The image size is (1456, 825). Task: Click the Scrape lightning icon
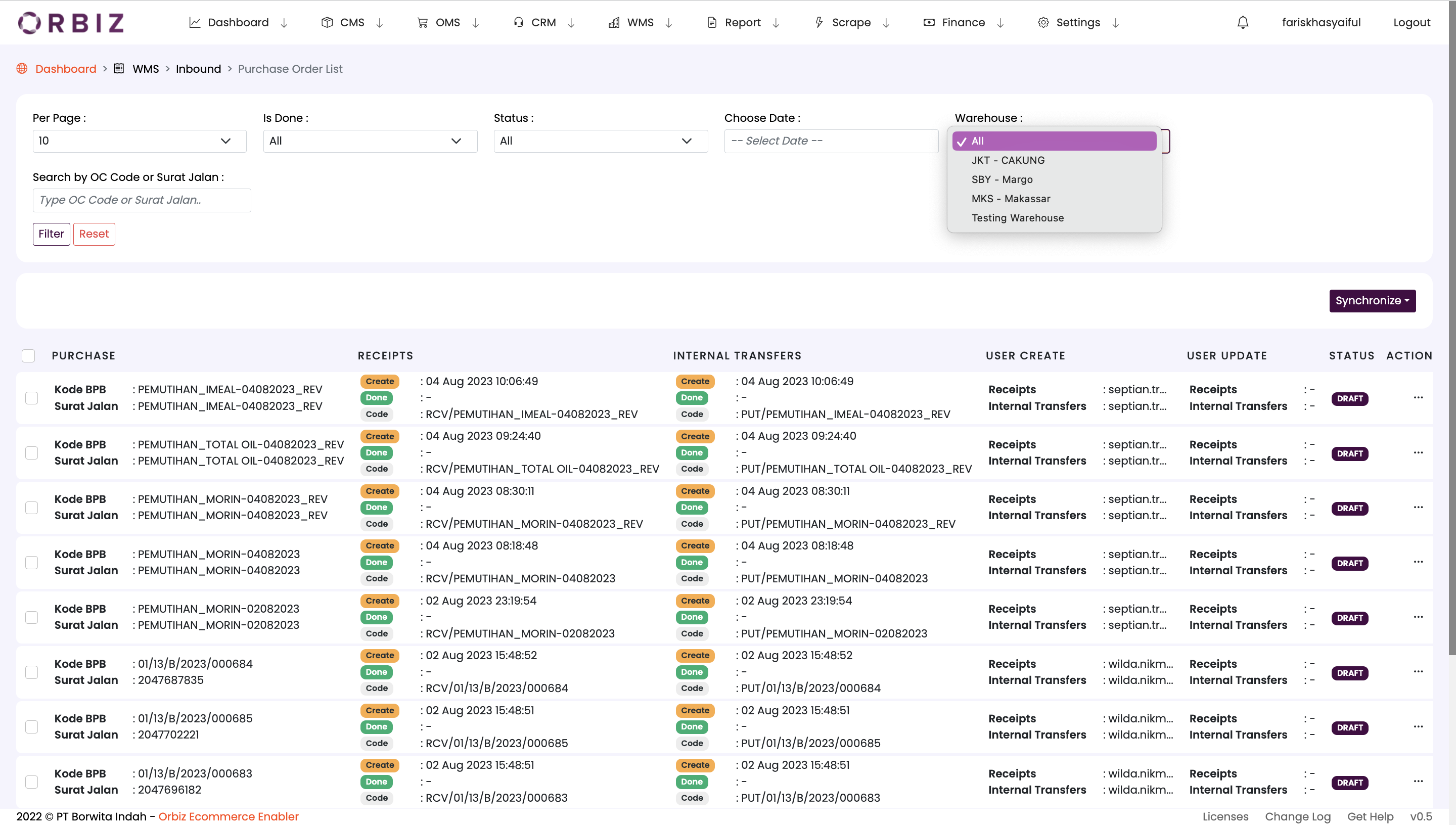coord(818,23)
